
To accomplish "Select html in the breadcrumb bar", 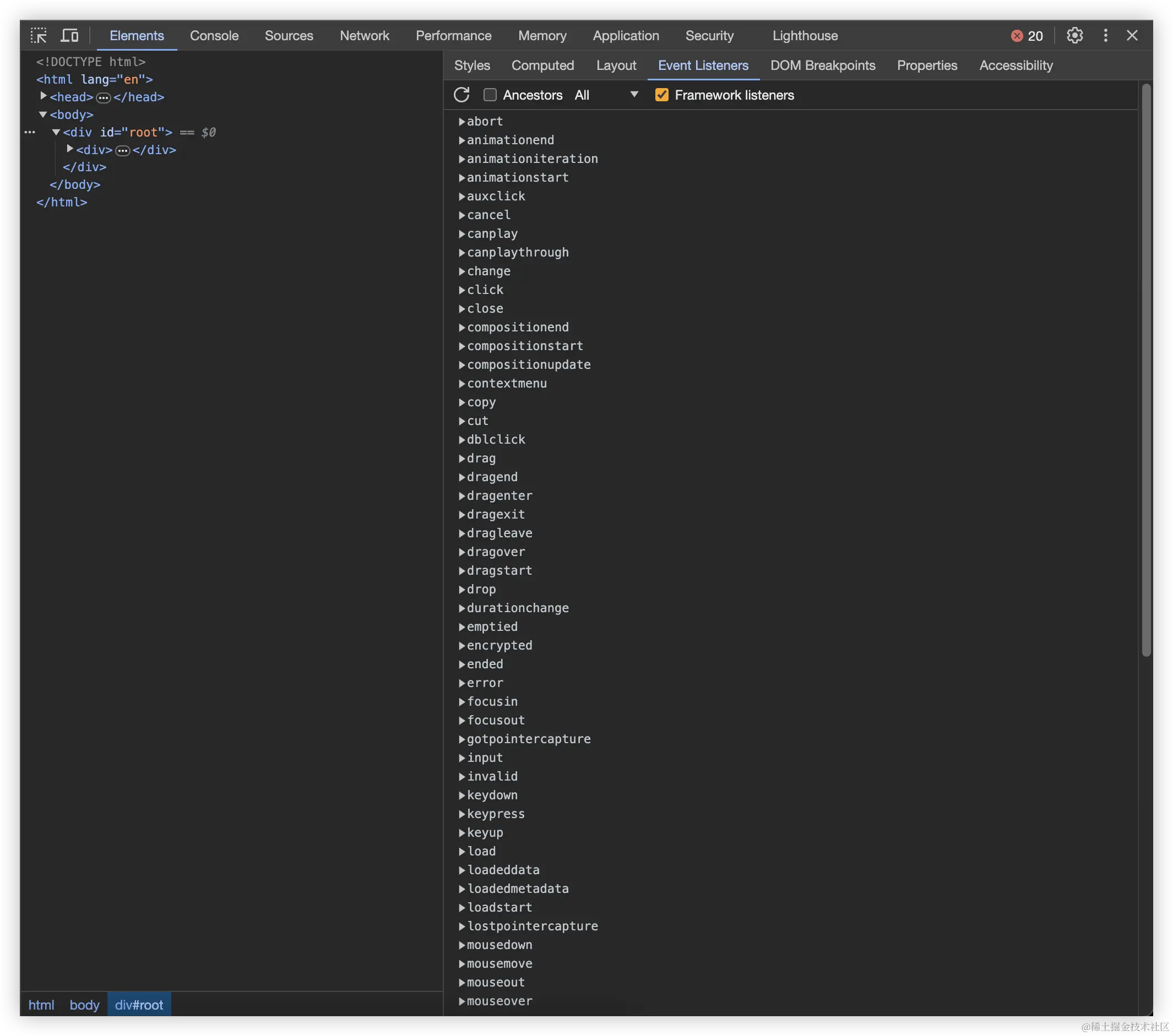I will click(41, 1005).
